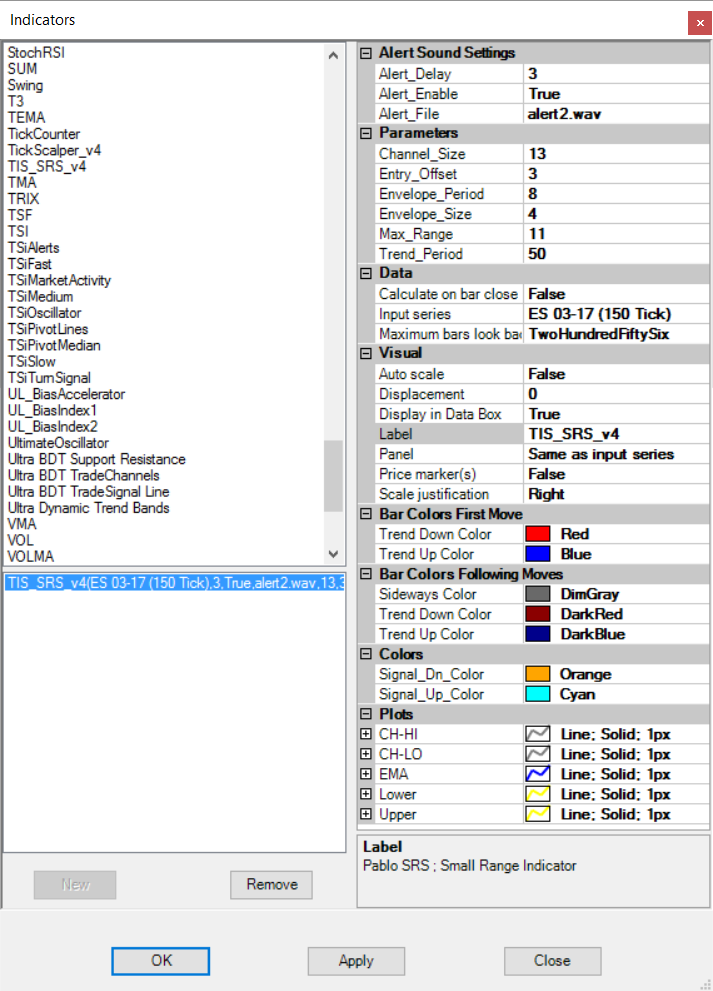Select TSiPivotLines from the indicator list
Viewport: 713px width, 991px height.
(x=48, y=329)
